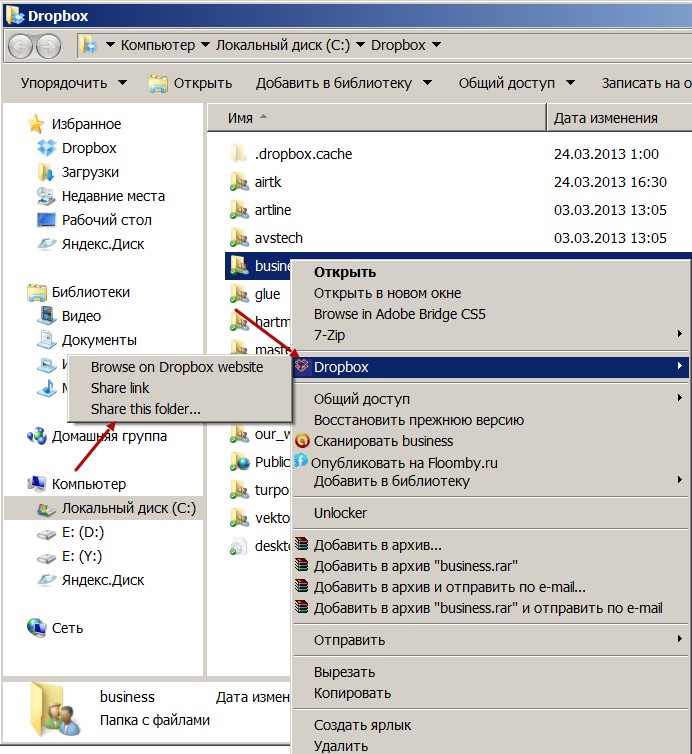Choose Browse in Adobe Bridge CS5

(400, 314)
